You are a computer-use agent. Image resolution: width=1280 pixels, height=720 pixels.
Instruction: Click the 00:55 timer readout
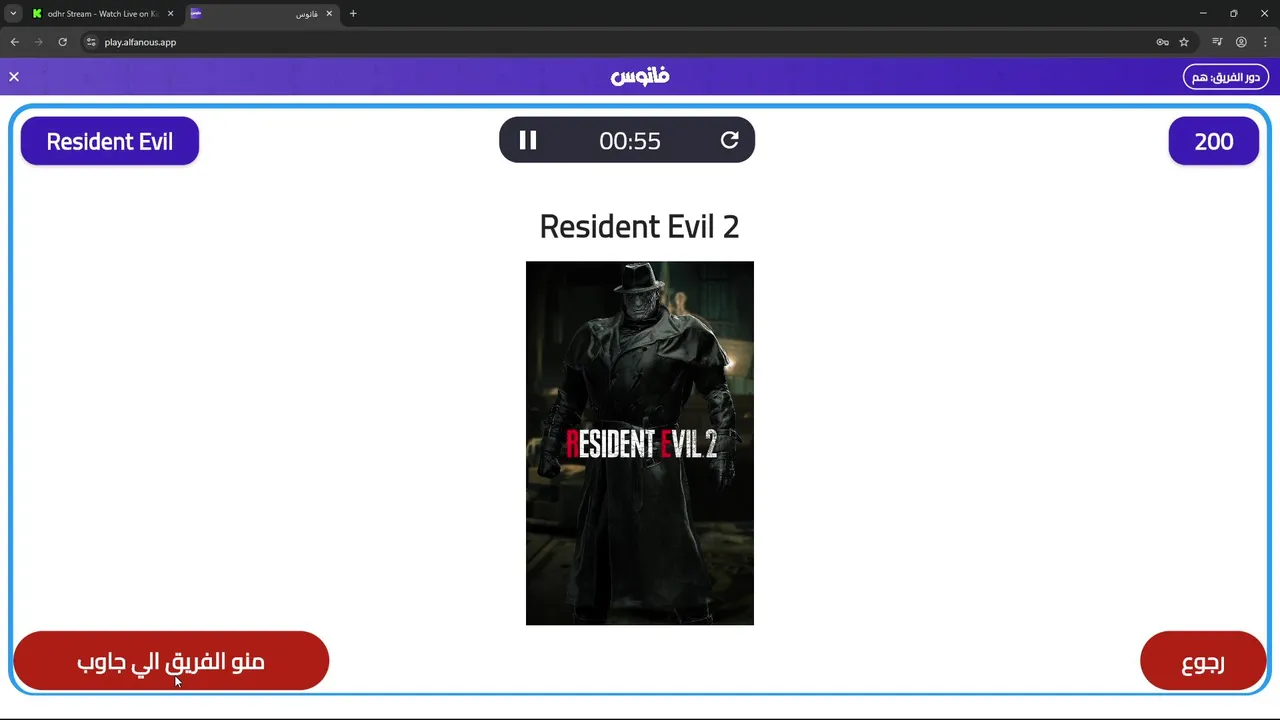(630, 141)
